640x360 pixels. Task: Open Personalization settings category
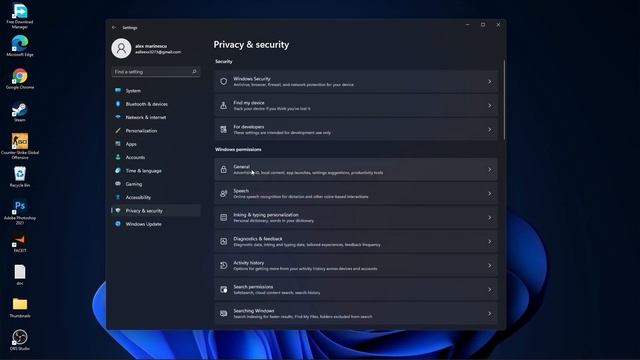click(x=156, y=131)
